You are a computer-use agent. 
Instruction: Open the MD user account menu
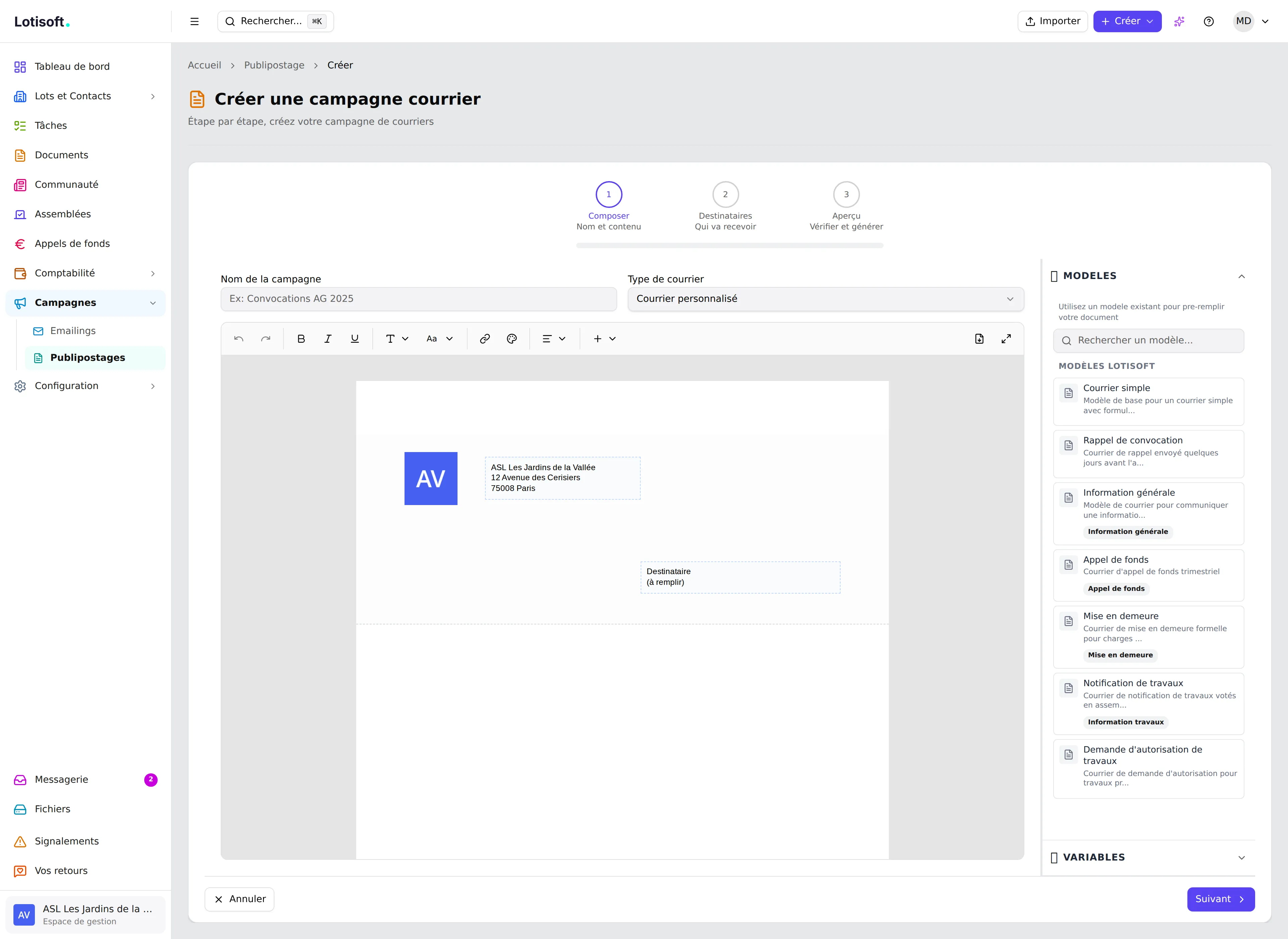tap(1251, 21)
